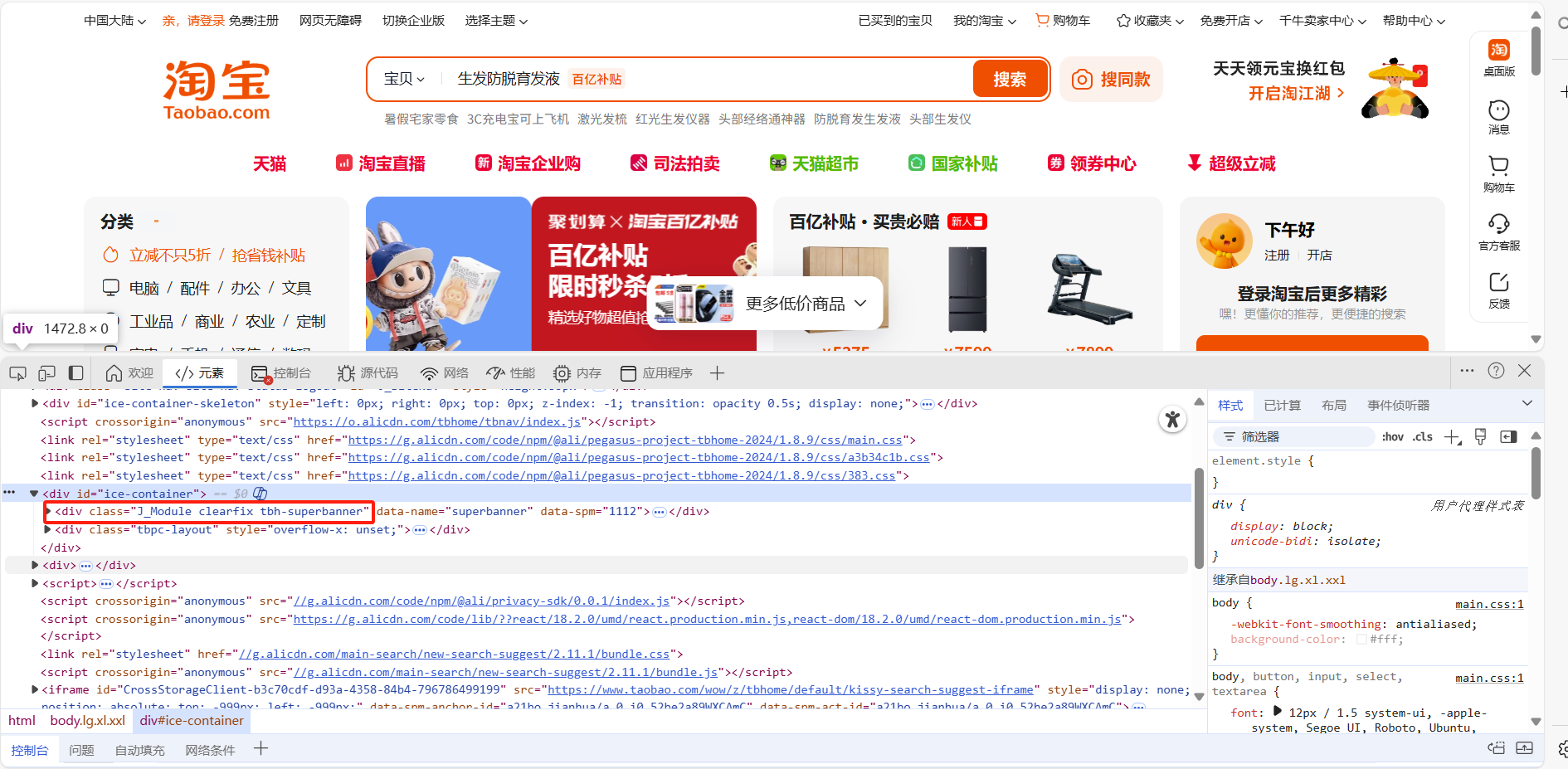Collapse the ice-container div node
The height and width of the screenshot is (769, 1568).
tap(34, 494)
